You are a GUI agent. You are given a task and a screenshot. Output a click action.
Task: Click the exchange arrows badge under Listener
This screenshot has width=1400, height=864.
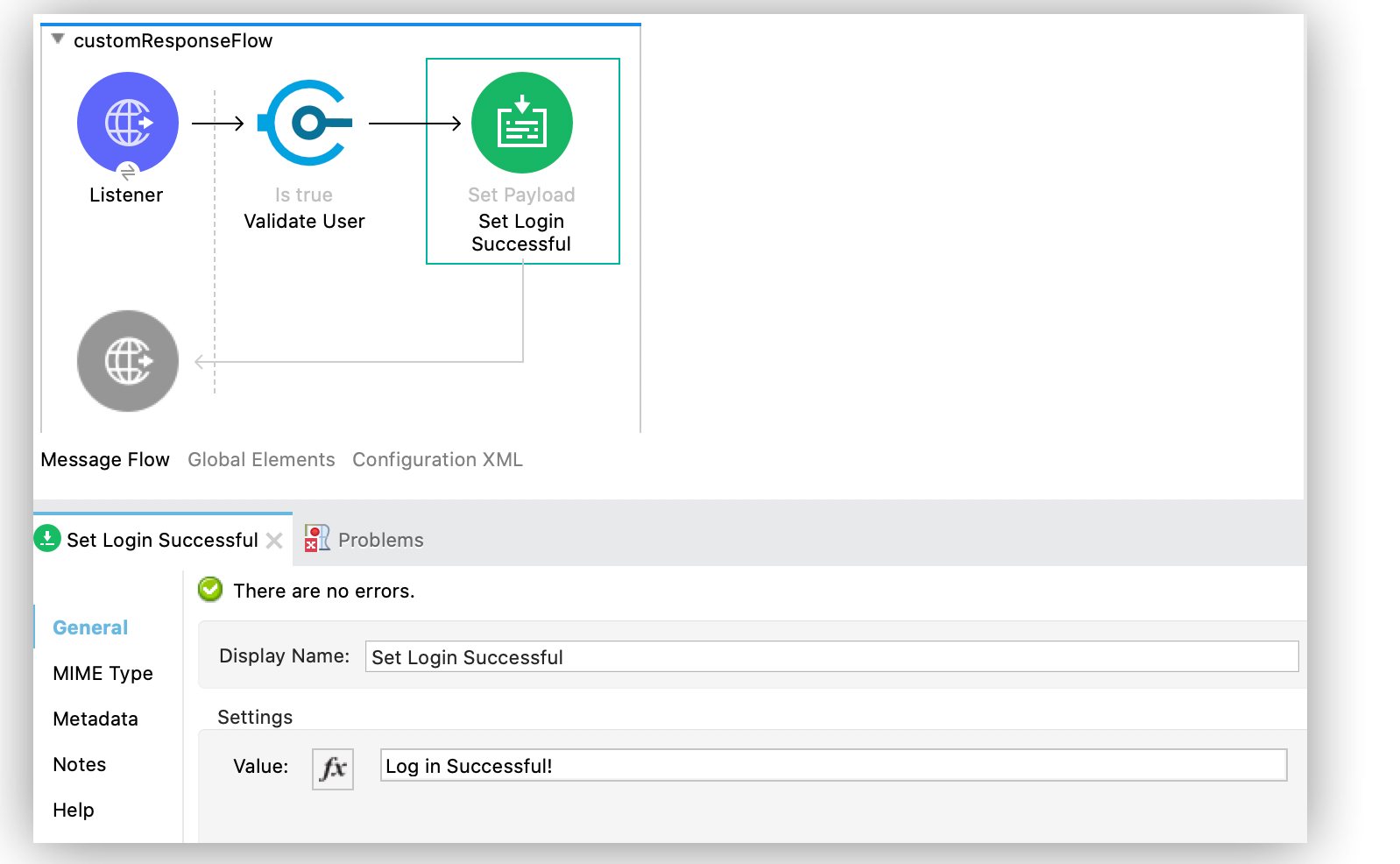[x=128, y=172]
